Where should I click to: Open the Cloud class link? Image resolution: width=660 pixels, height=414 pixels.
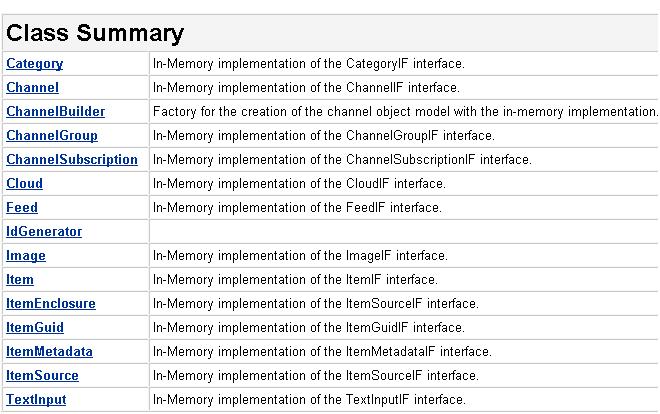[x=24, y=183]
